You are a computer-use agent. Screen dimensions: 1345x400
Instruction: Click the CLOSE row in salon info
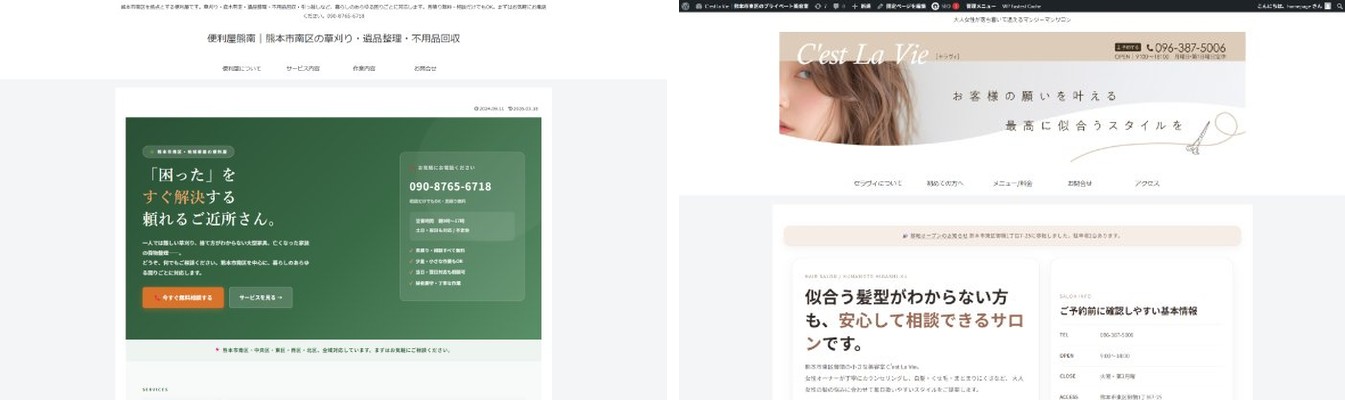tap(1141, 375)
